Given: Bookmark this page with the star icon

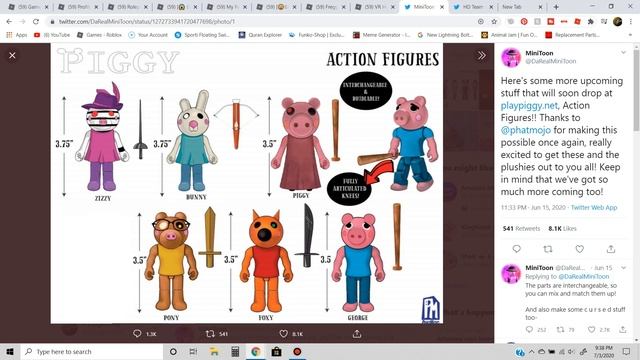Looking at the screenshot, I should click(494, 21).
